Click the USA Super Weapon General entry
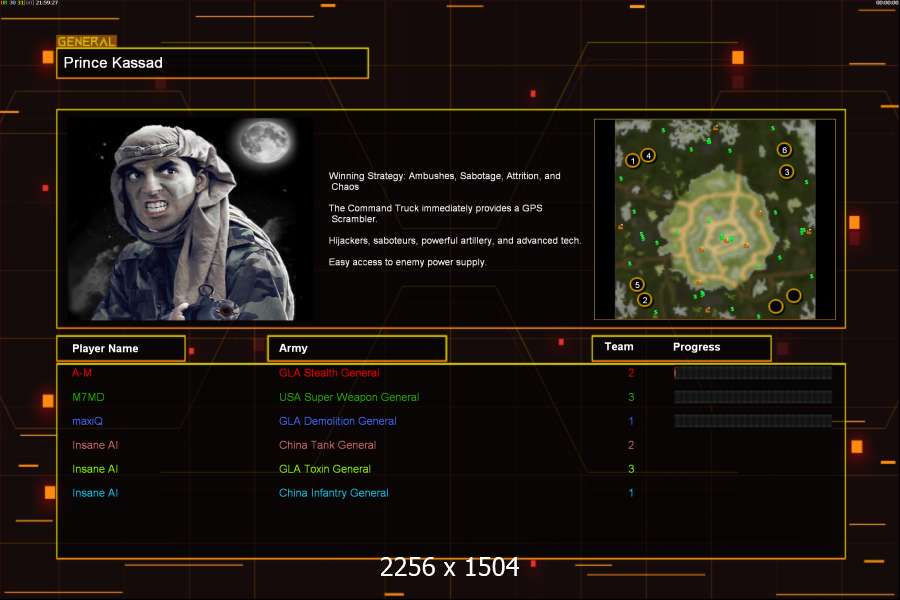 tap(349, 397)
